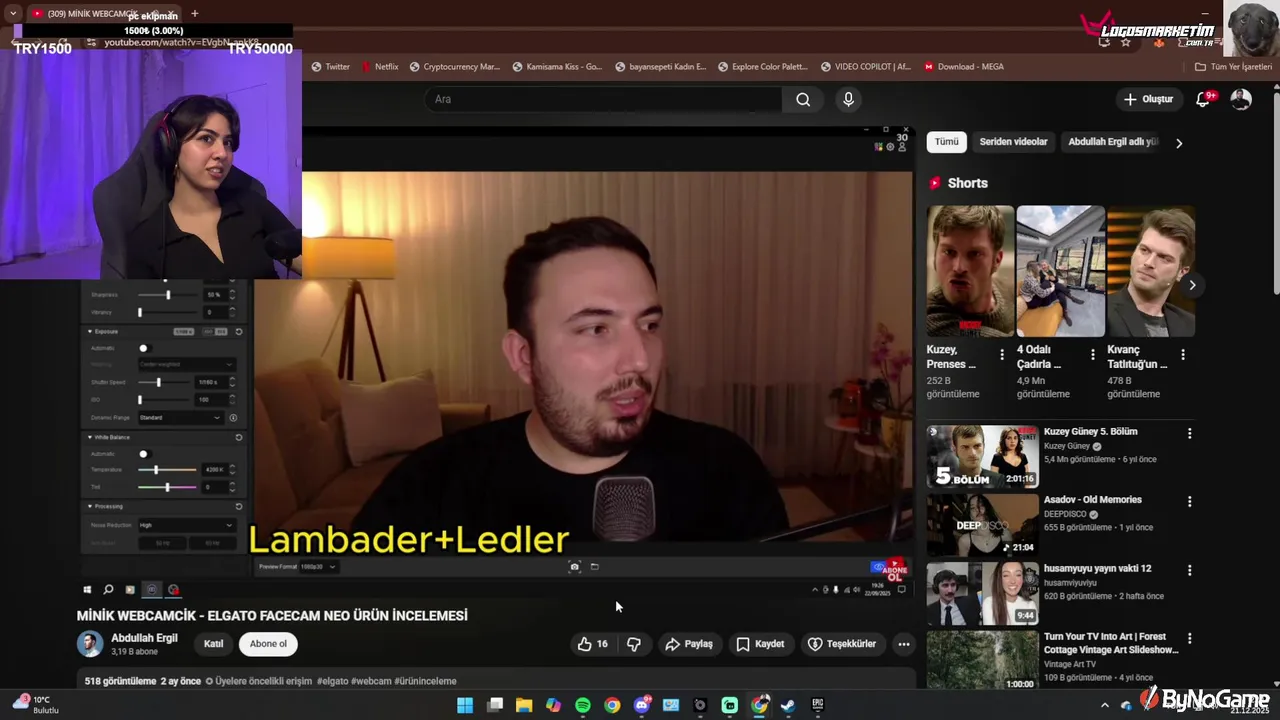
Task: Open Steam from taskbar
Action: (788, 705)
